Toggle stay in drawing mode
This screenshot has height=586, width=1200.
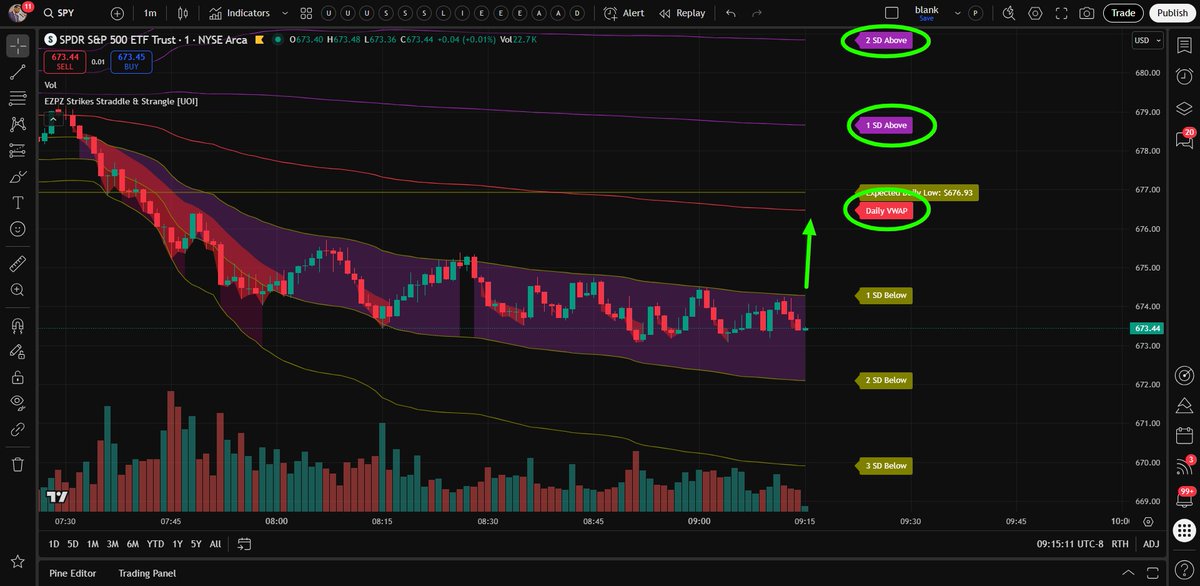[17, 351]
